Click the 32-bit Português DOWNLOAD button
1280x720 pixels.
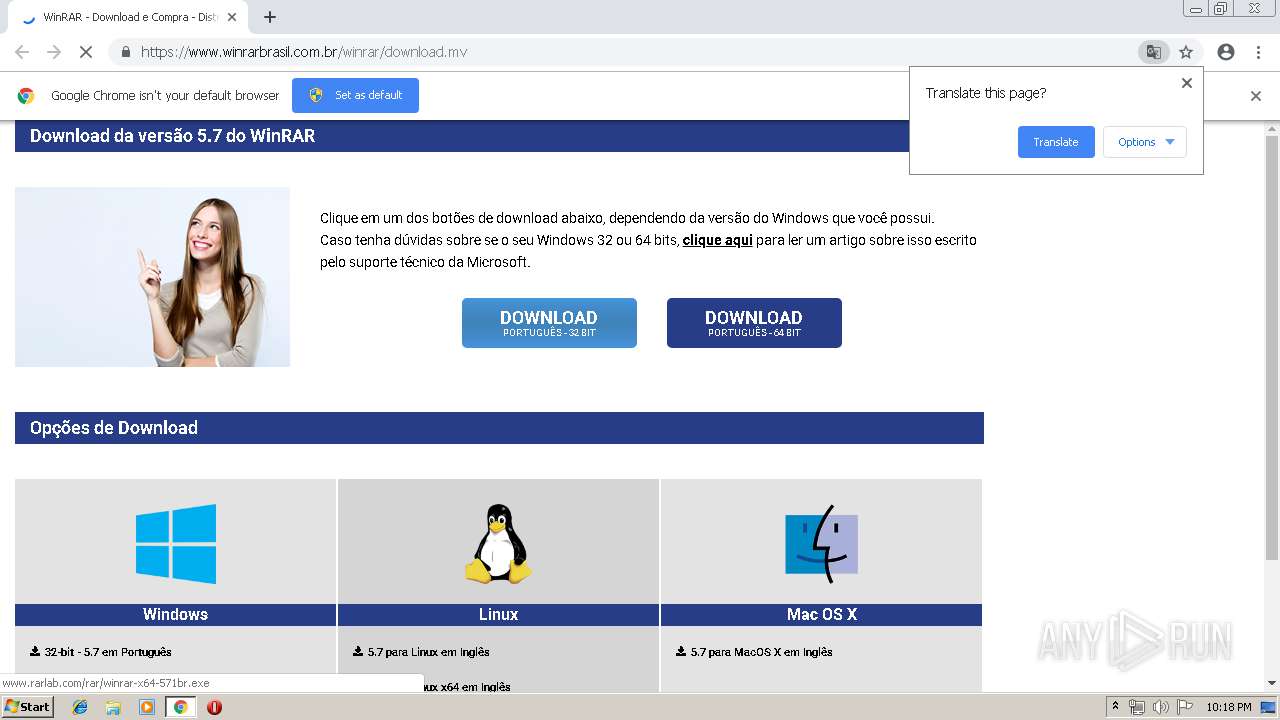pyautogui.click(x=549, y=323)
